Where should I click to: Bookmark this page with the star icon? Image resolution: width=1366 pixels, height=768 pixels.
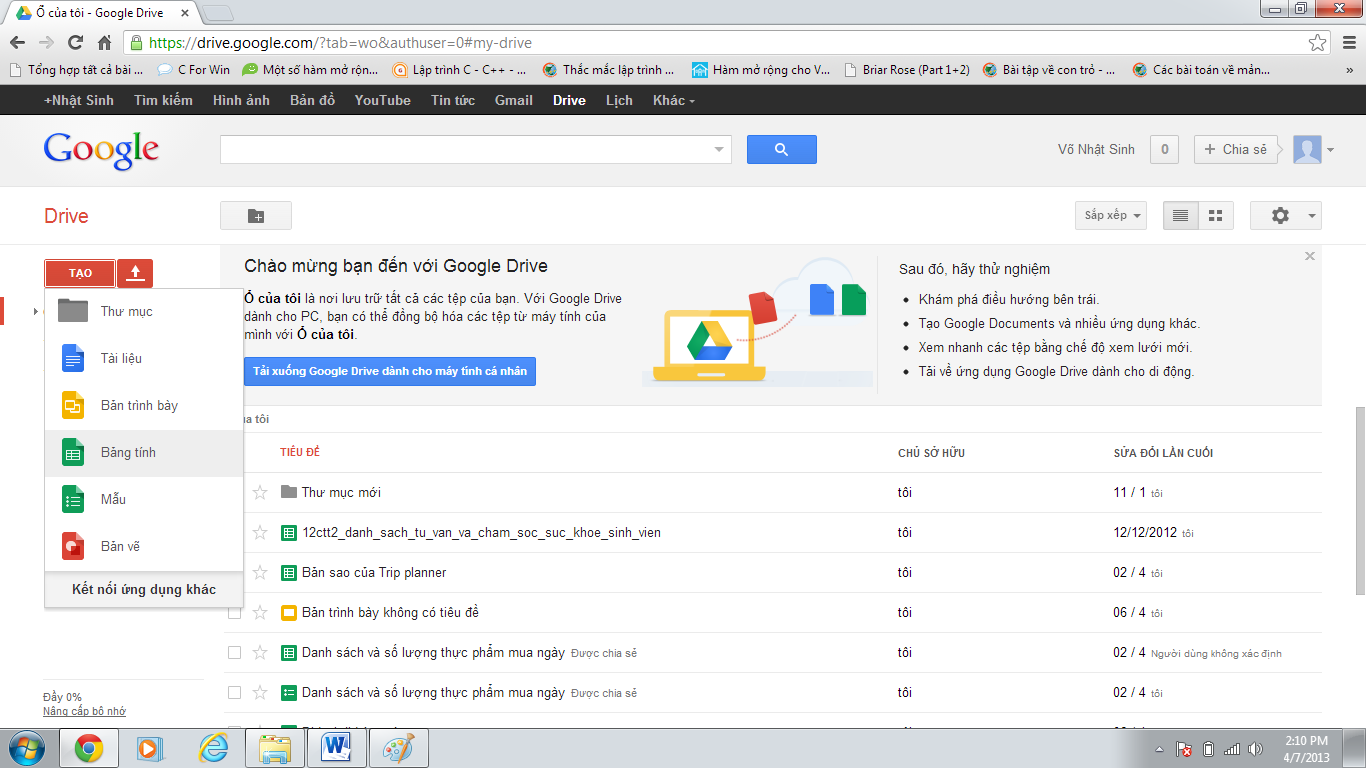[x=1318, y=43]
